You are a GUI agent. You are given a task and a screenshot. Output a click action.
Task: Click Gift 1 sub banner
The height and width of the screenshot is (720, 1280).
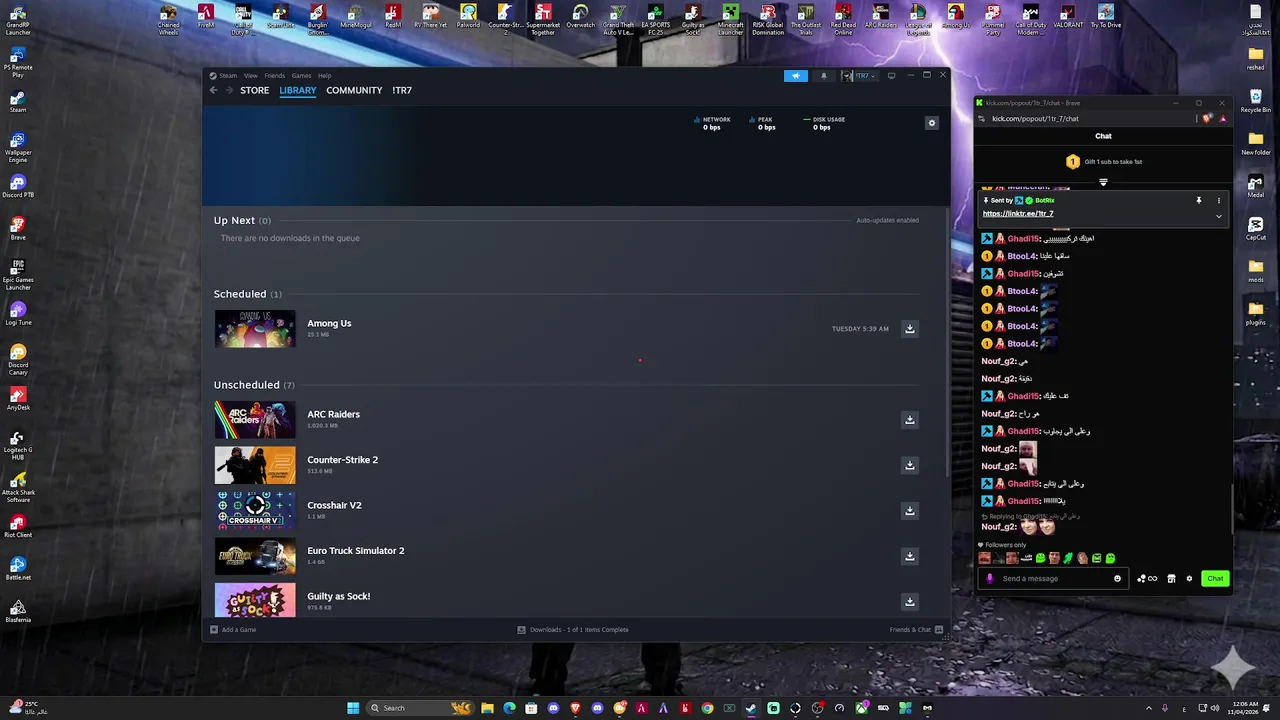(1103, 162)
